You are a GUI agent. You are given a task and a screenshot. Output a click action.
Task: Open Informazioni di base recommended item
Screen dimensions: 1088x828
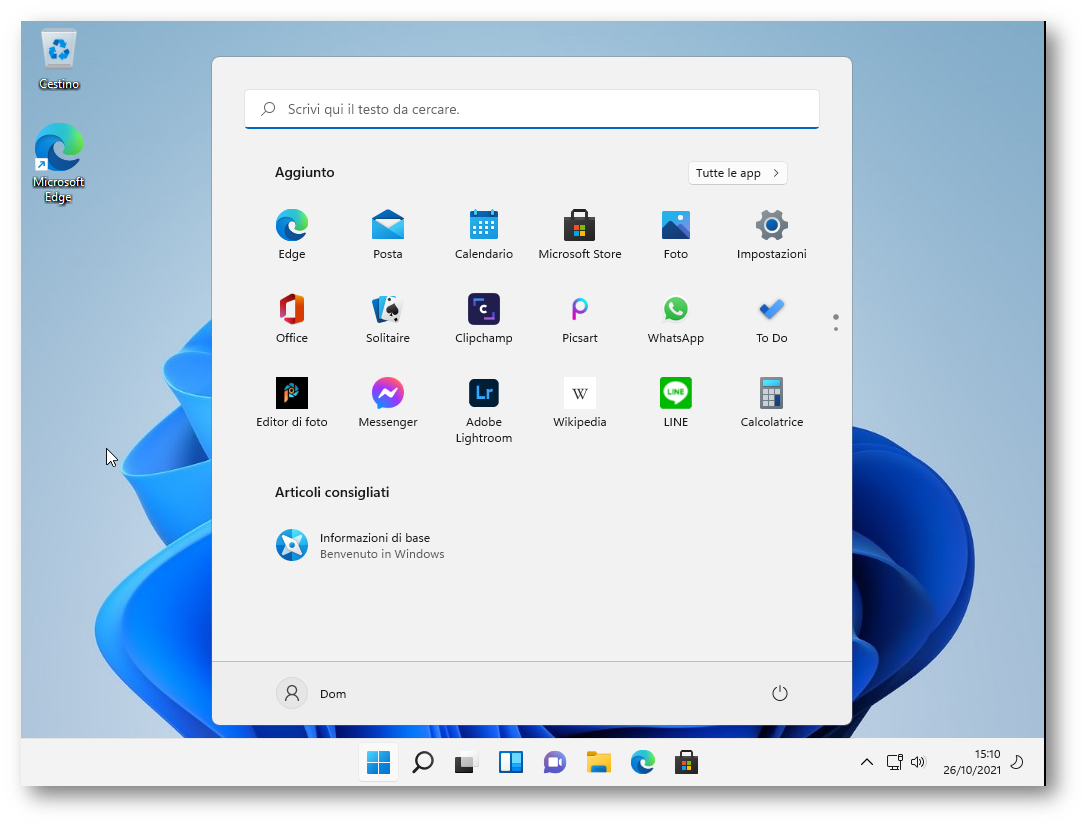(x=360, y=546)
